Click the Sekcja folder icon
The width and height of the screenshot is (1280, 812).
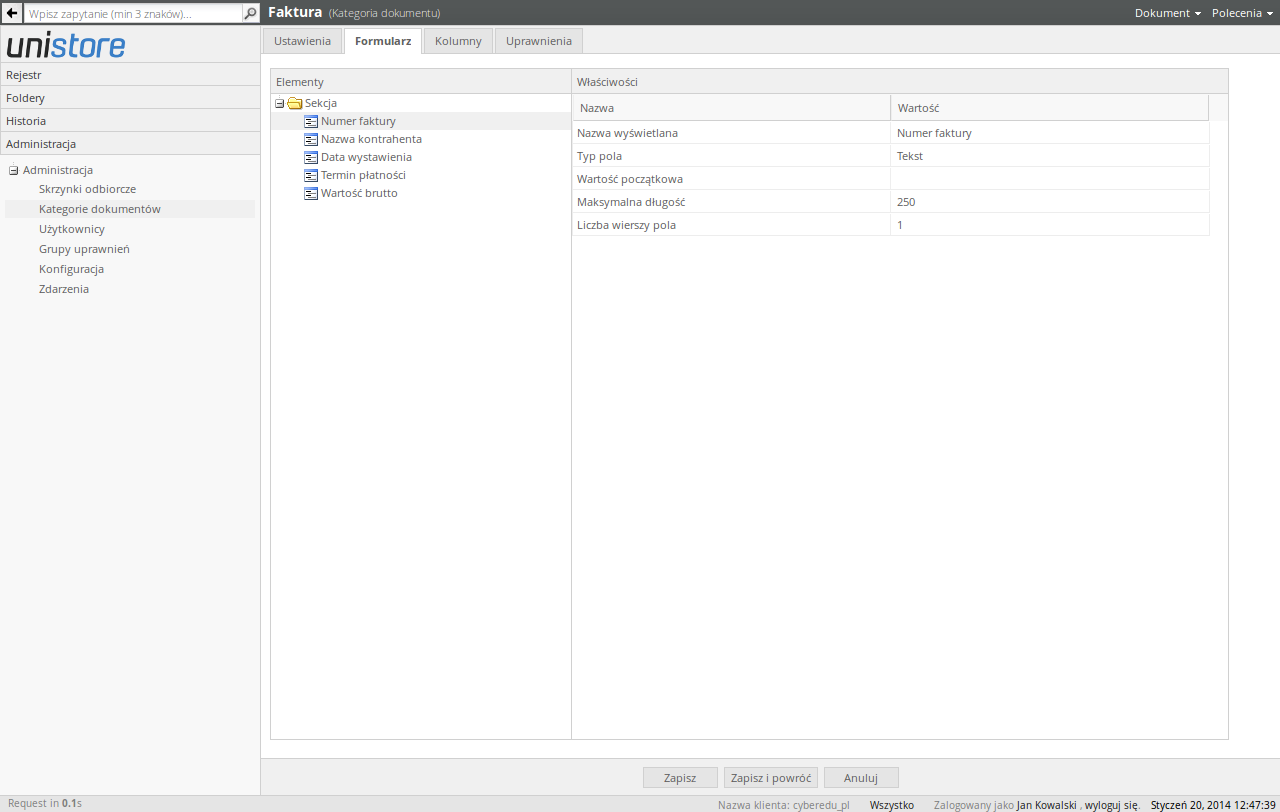coord(295,103)
